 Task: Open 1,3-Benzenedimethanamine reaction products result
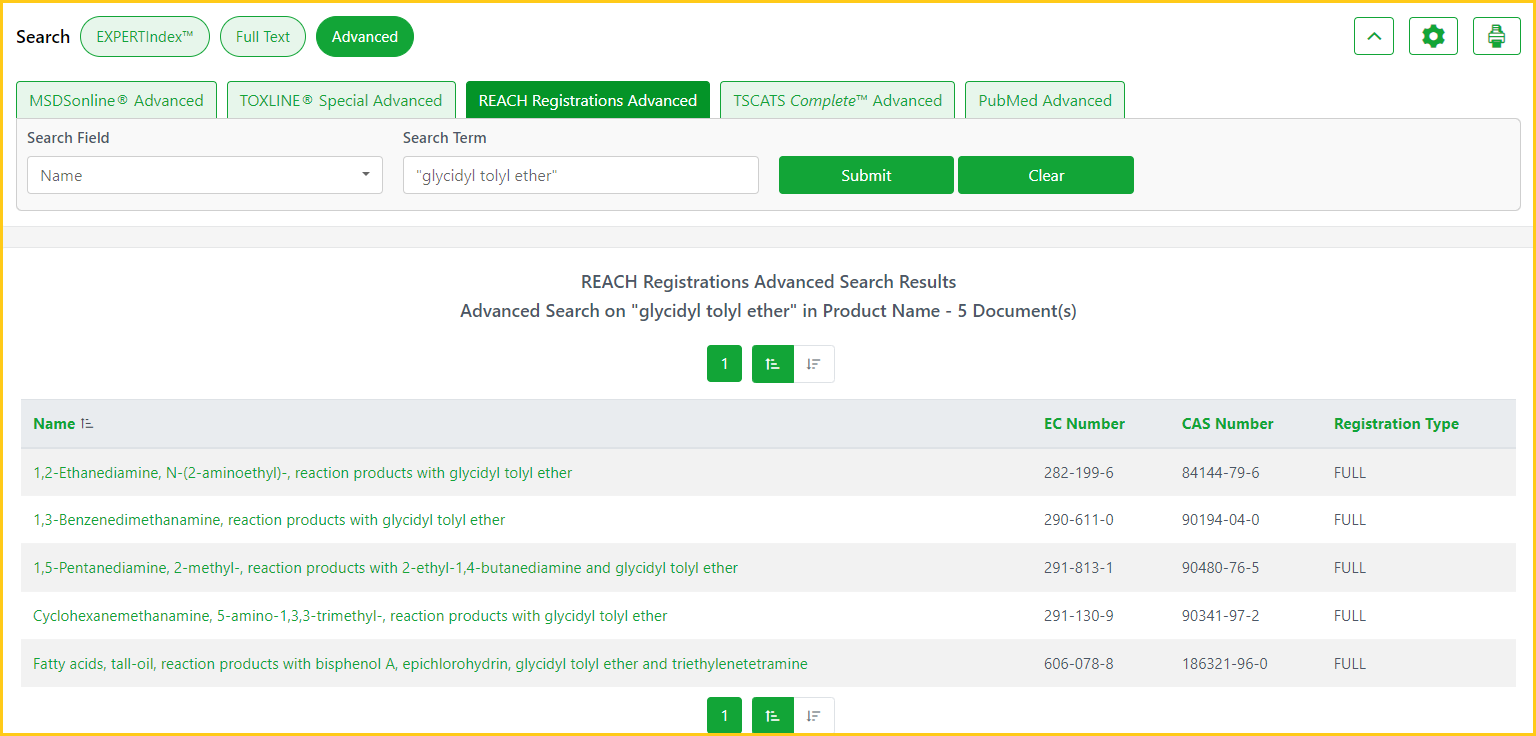pos(269,520)
